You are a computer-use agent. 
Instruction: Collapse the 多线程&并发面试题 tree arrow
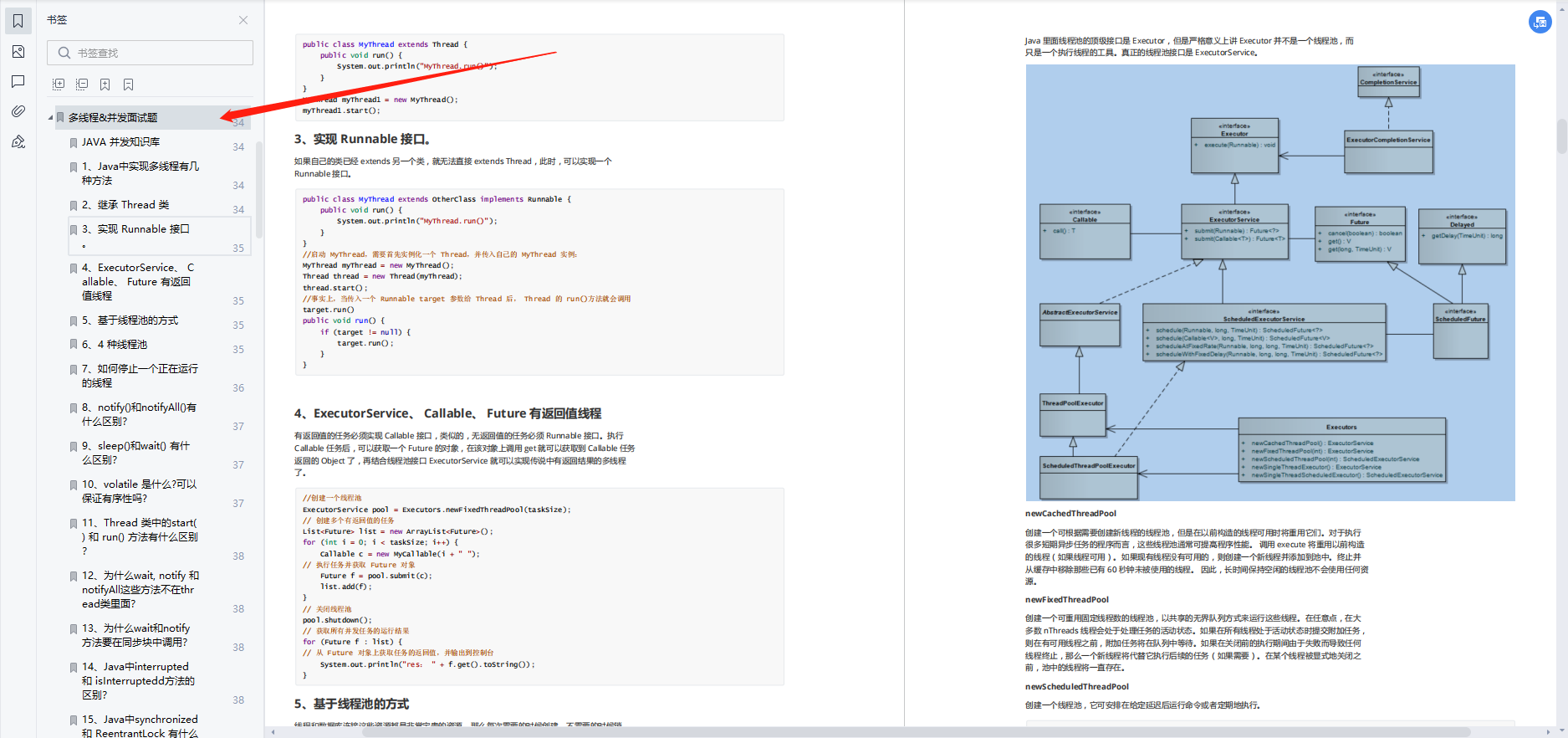[x=50, y=118]
